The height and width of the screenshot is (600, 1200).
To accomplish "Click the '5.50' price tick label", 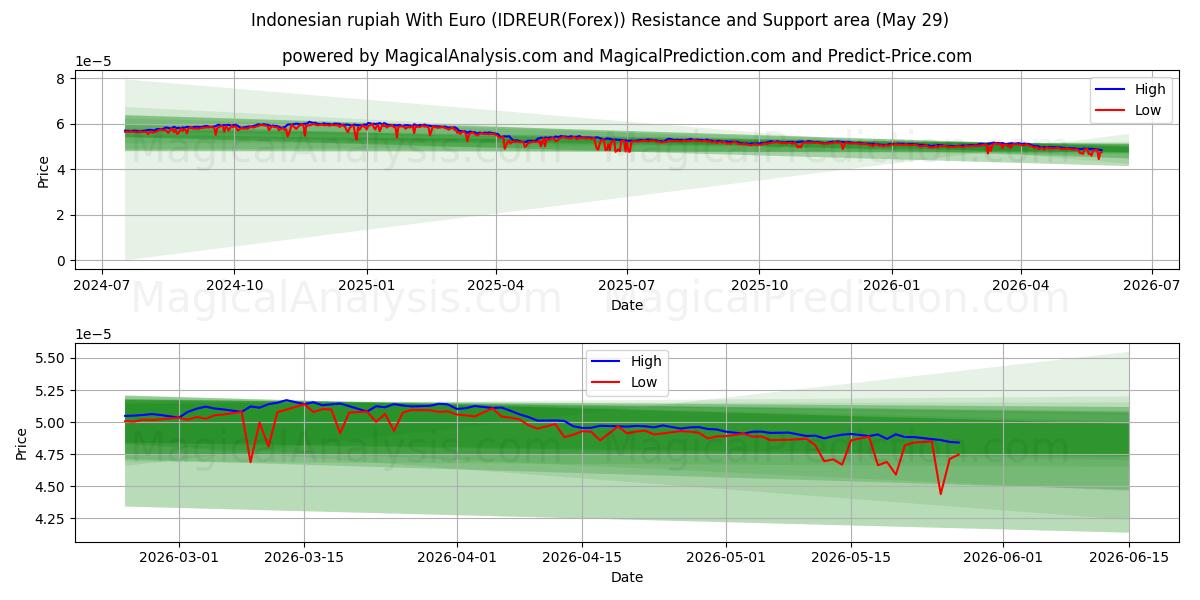I will [x=51, y=358].
